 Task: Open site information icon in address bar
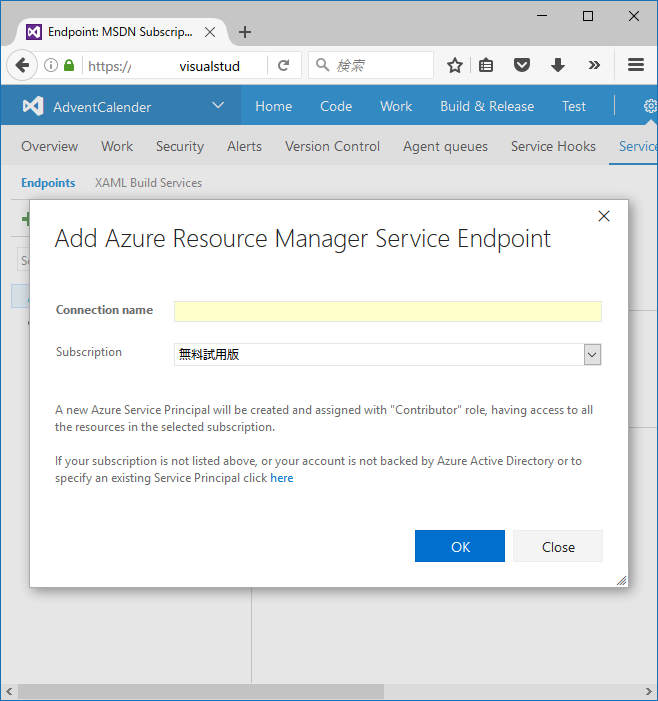[x=51, y=66]
